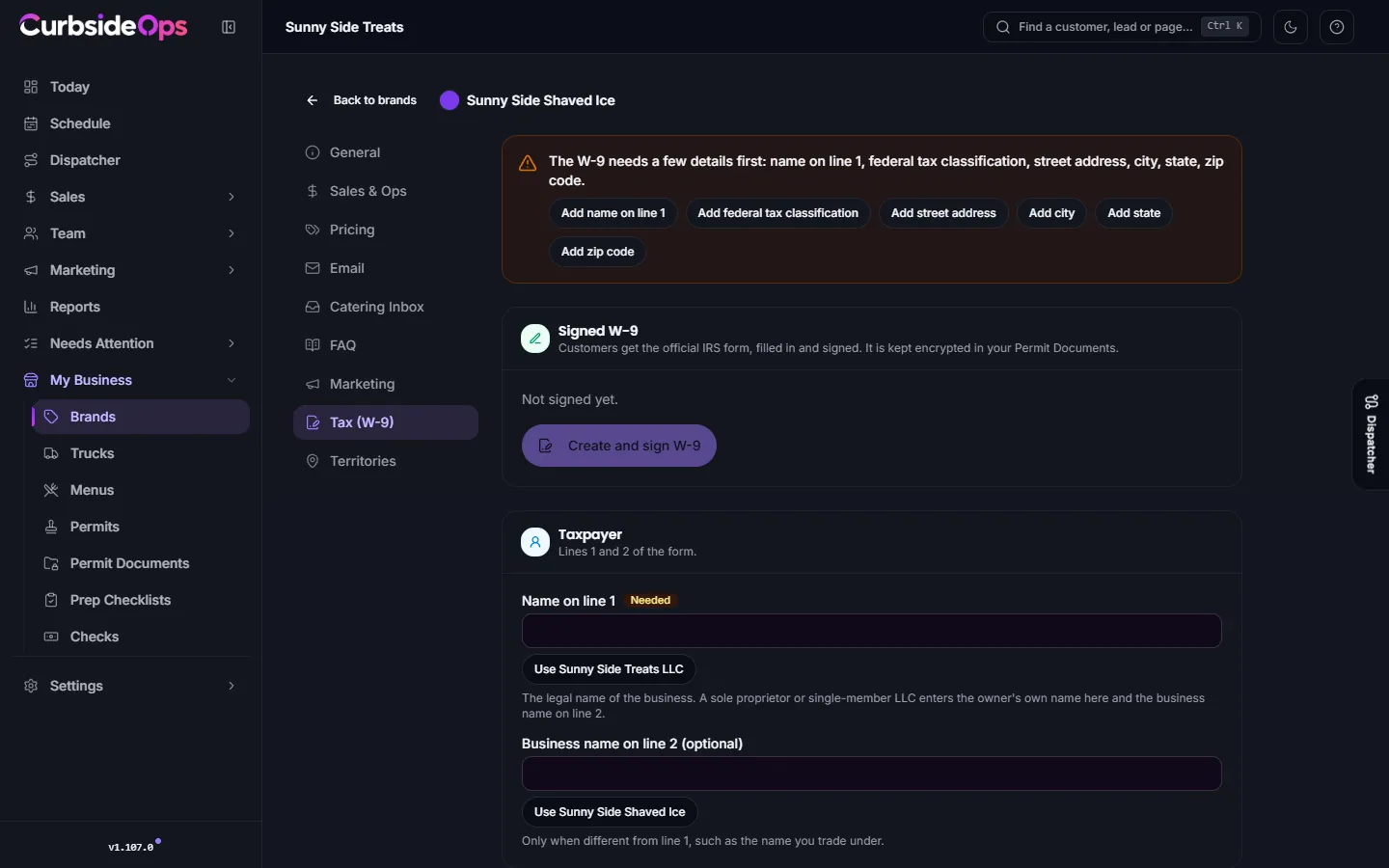Open Dispatcher side tab

[x=1371, y=435]
